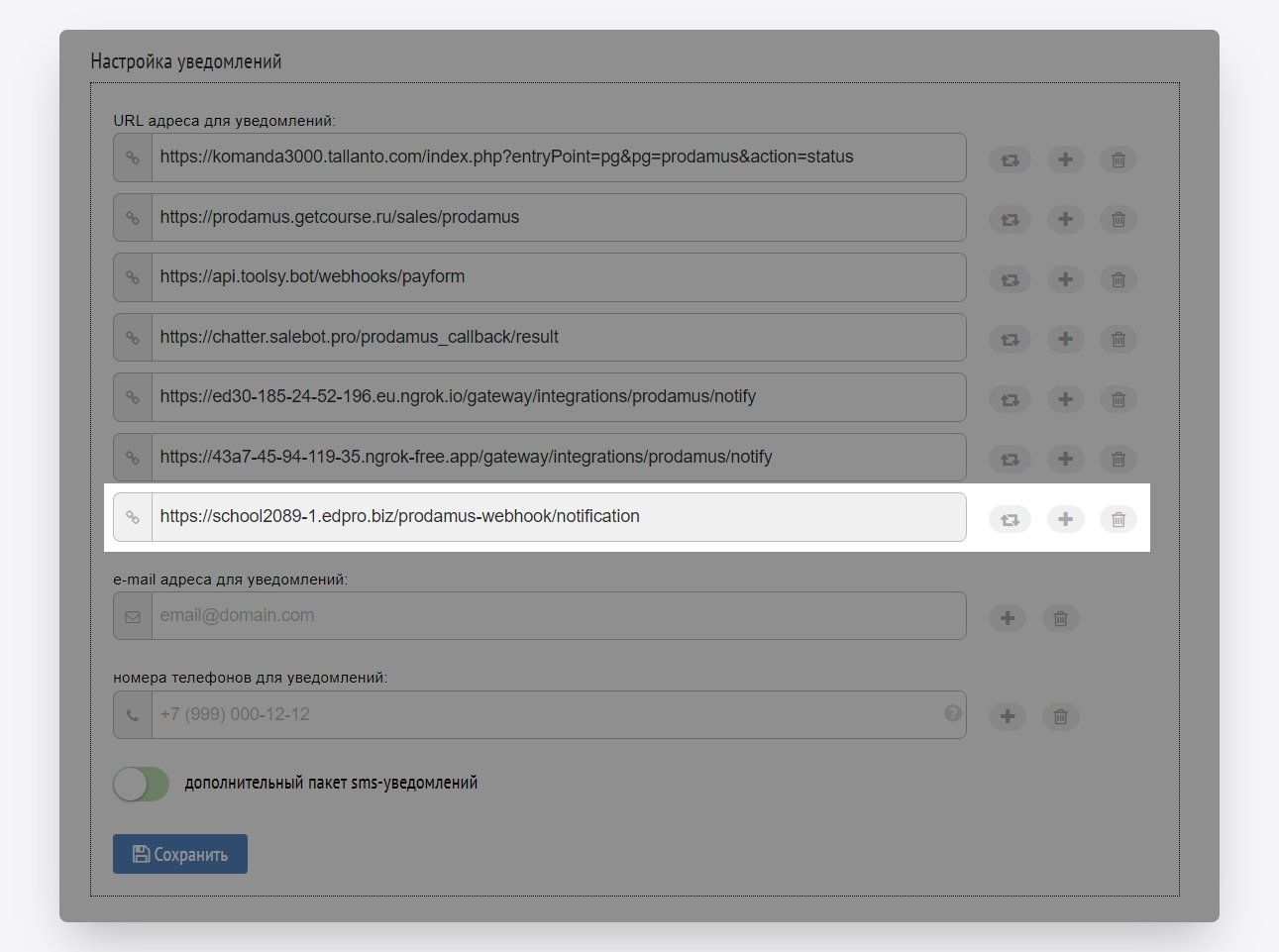
Task: Click the tallanto.com URL input field
Action: (x=555, y=158)
